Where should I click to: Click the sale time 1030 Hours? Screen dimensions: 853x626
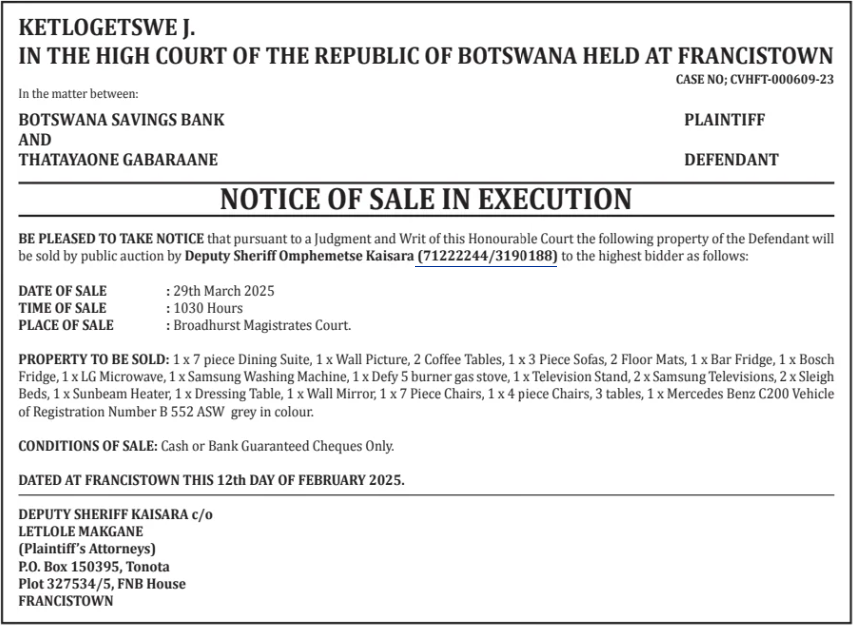pyautogui.click(x=208, y=308)
